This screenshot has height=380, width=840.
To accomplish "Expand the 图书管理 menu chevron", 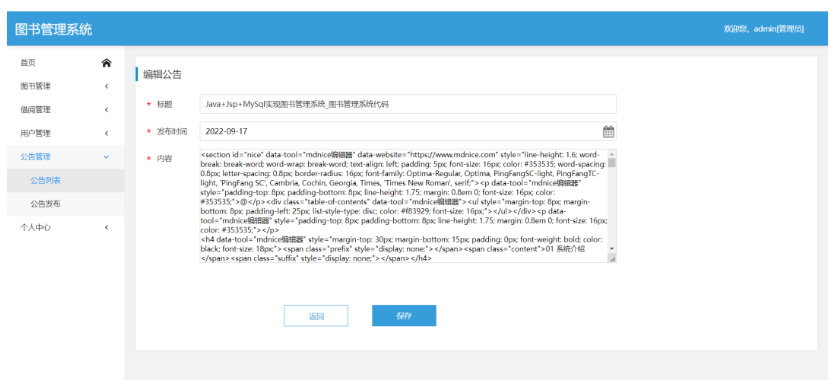I will 107,86.
